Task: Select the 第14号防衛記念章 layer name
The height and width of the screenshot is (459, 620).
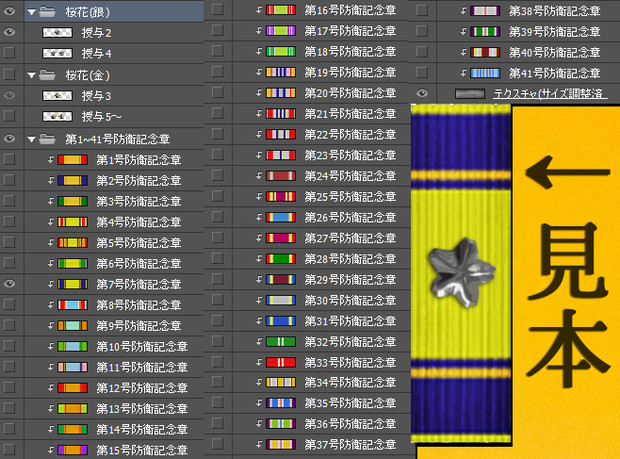Action: 142,429
